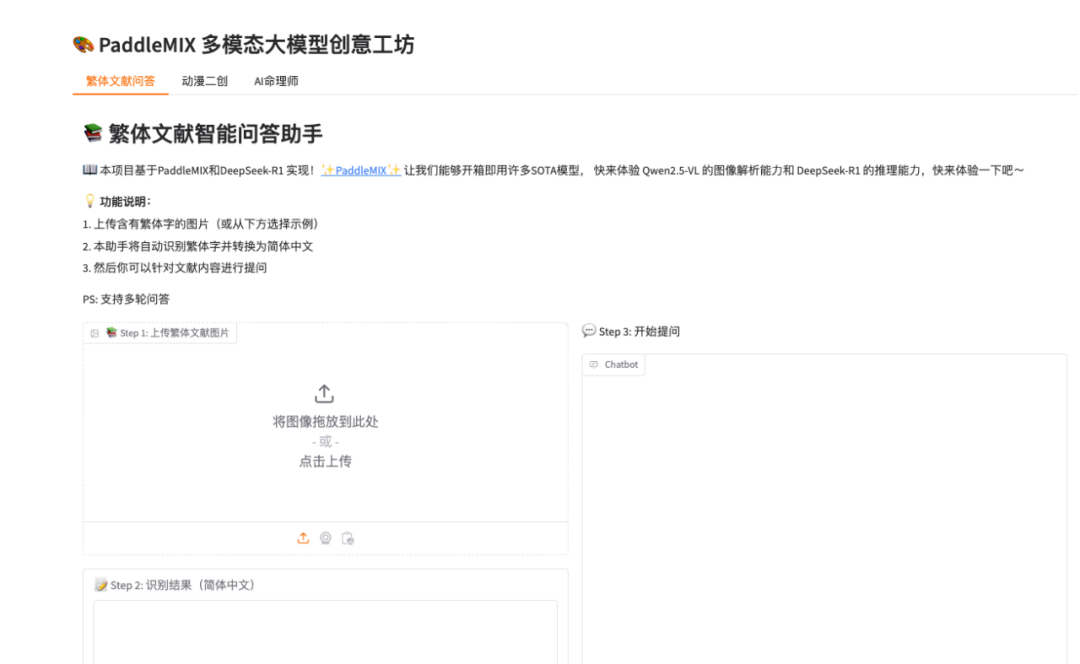Click the upload arrow icon above 将图像拖放到此处

pos(324,394)
